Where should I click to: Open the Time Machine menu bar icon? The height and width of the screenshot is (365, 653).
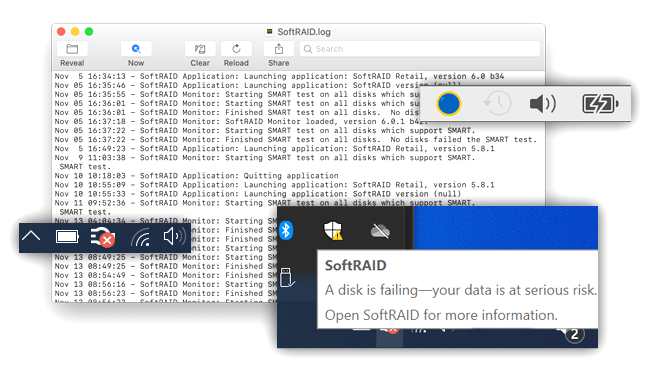click(x=497, y=103)
